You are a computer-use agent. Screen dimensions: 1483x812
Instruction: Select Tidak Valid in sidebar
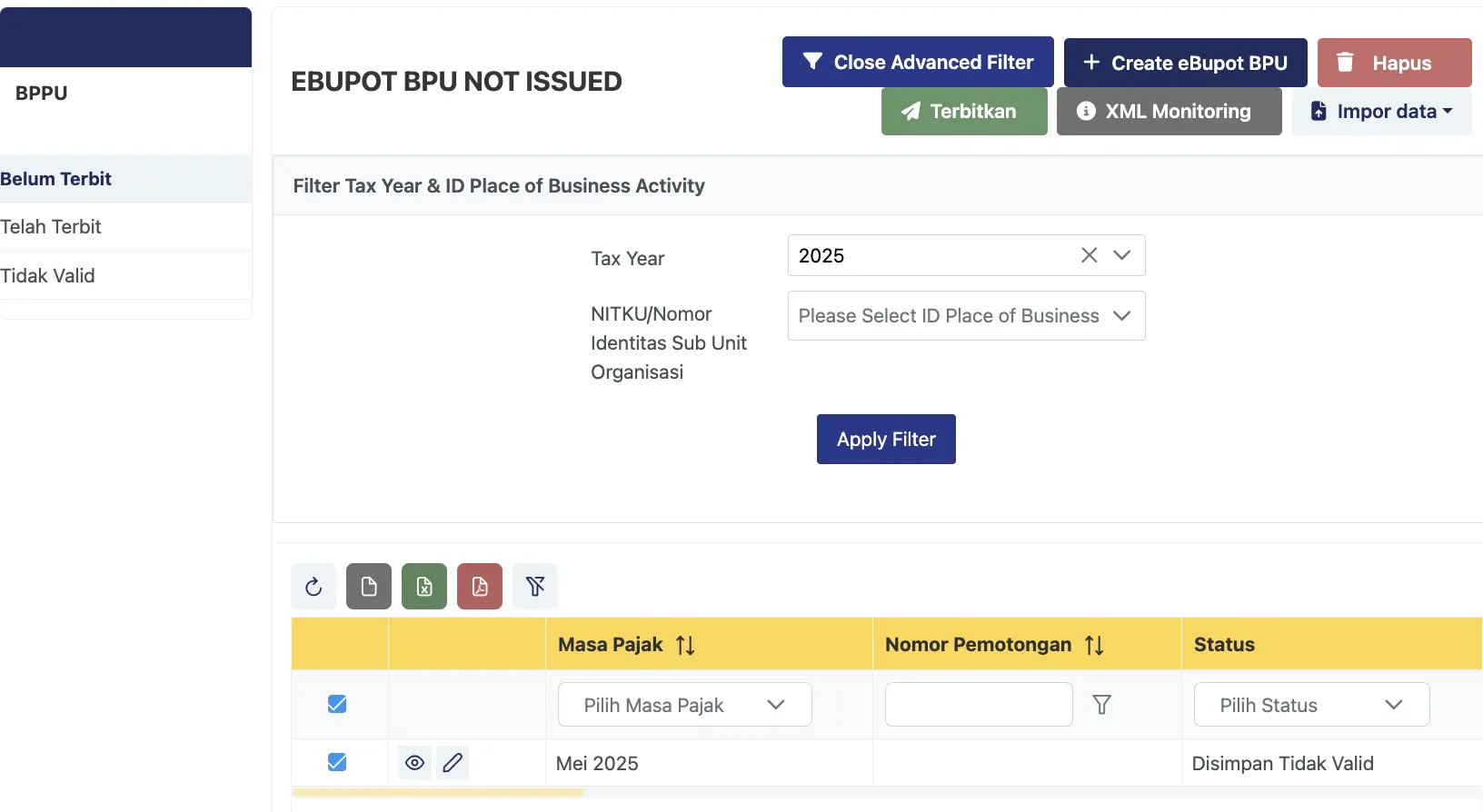click(x=125, y=276)
